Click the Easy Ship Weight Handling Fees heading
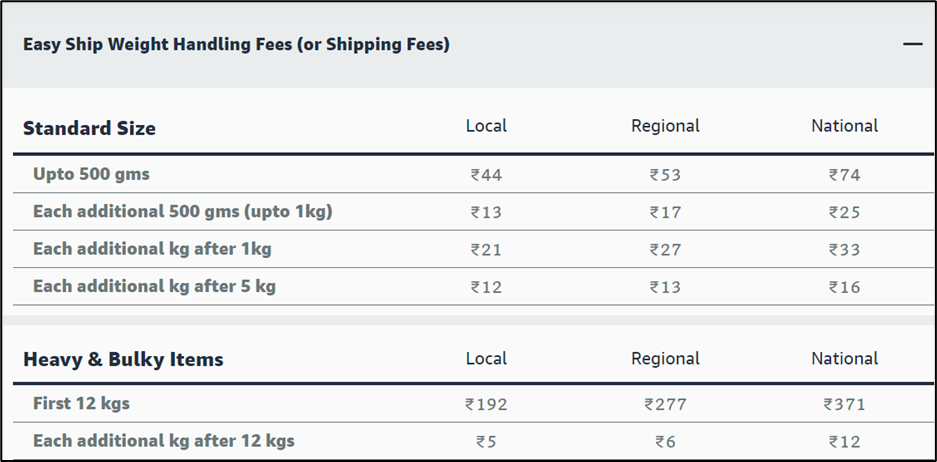The width and height of the screenshot is (937, 462). pyautogui.click(x=236, y=44)
